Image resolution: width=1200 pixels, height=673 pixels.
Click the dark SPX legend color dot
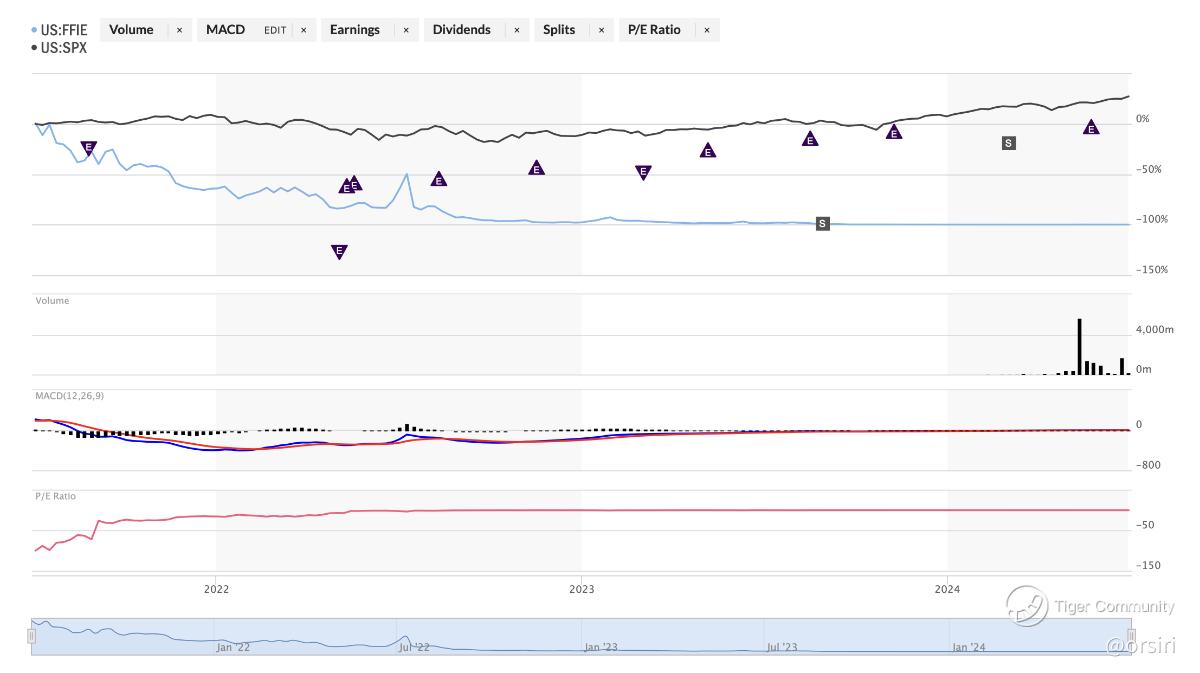(x=34, y=47)
